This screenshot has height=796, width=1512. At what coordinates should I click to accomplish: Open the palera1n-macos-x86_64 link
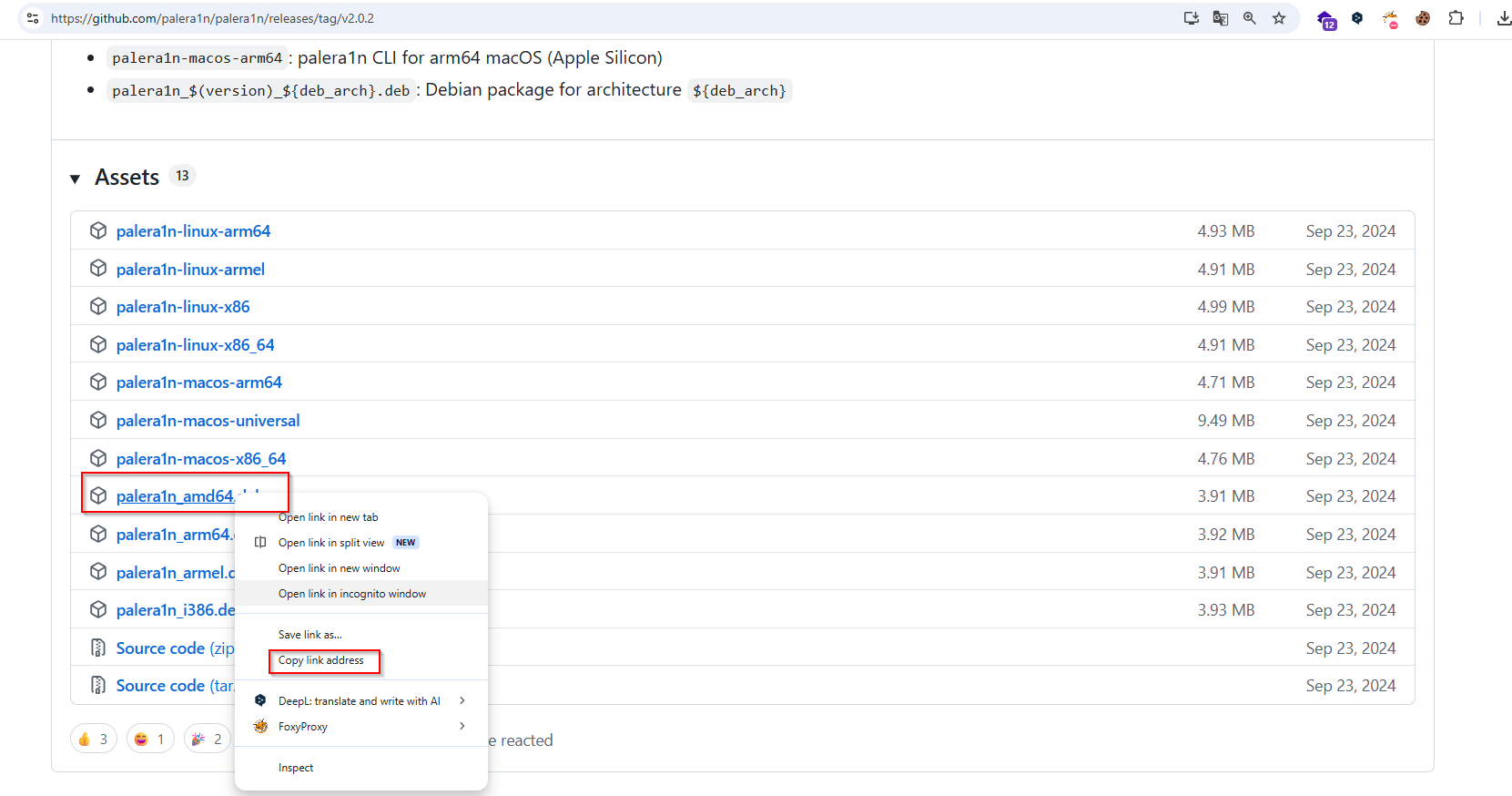point(201,459)
